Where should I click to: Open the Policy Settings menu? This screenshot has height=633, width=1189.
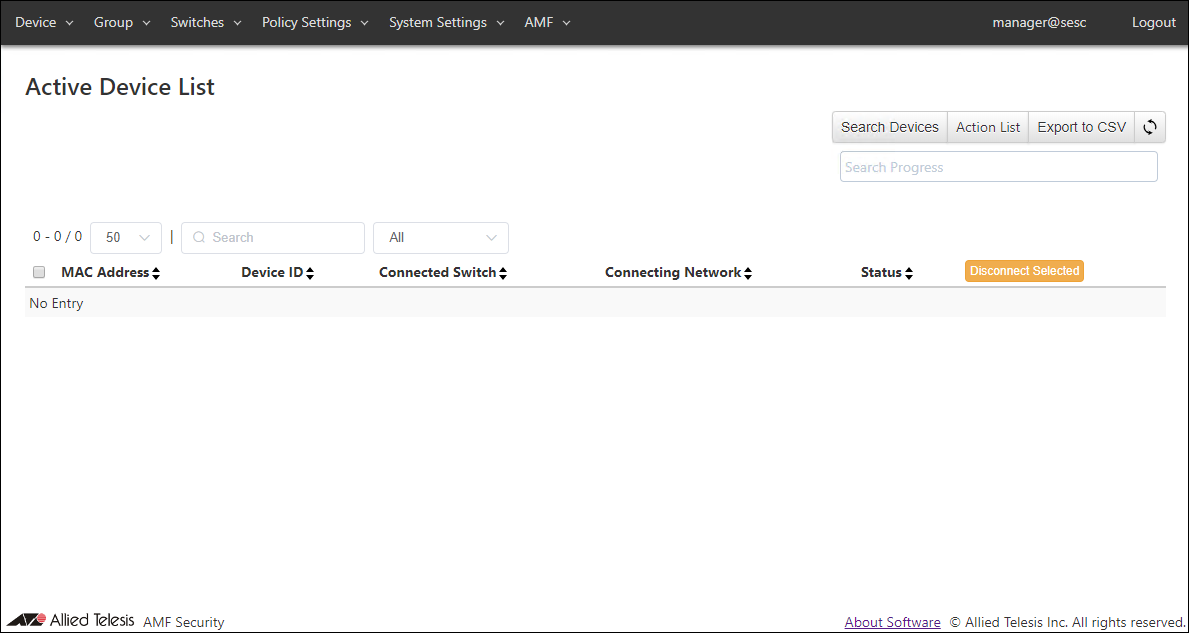pyautogui.click(x=315, y=22)
